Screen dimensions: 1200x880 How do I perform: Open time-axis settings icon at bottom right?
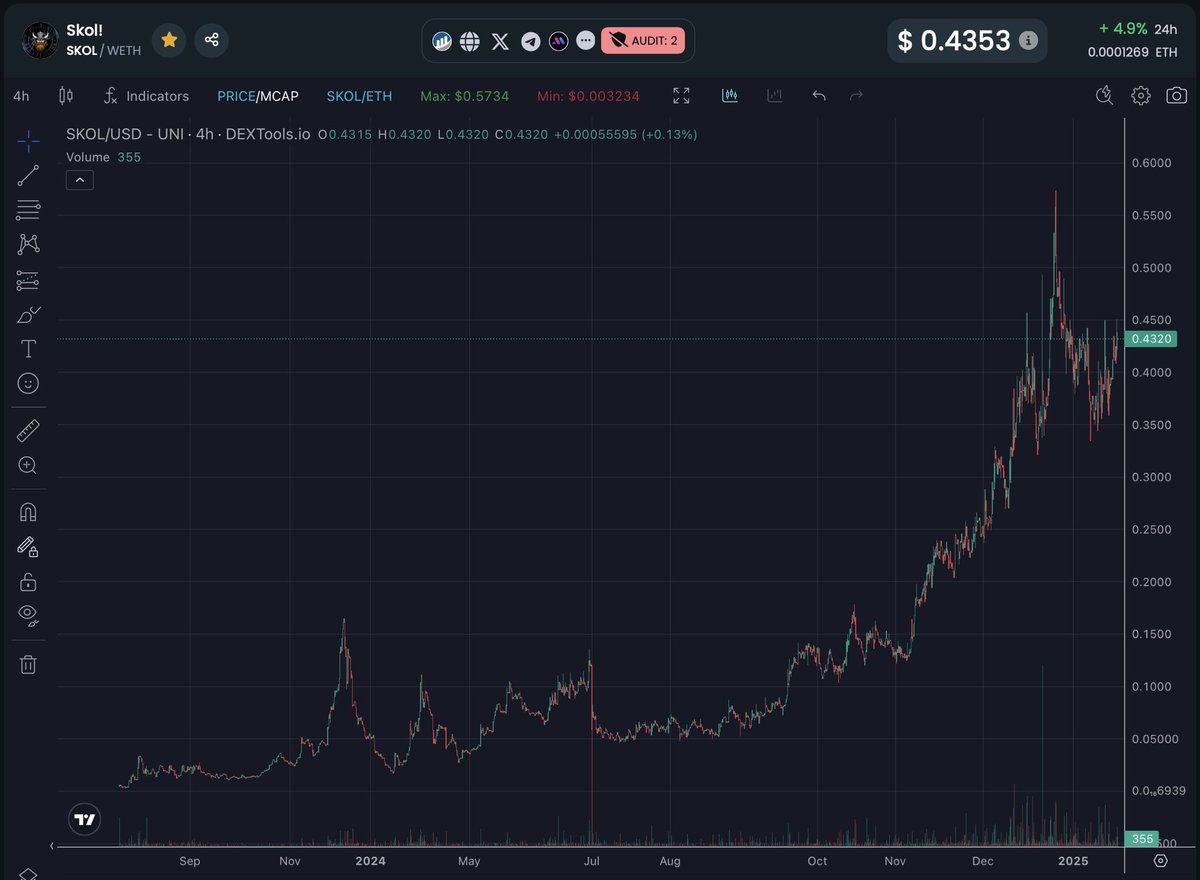click(x=1160, y=860)
